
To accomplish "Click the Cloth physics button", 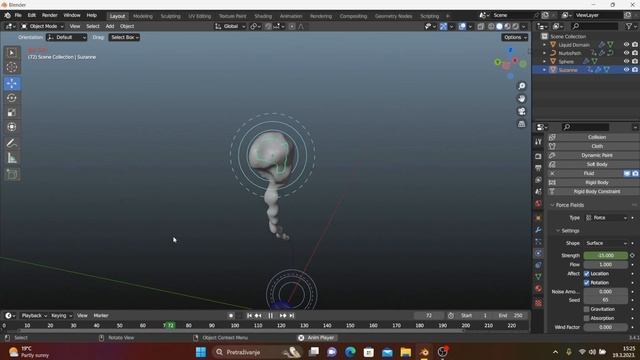I will coord(594,146).
